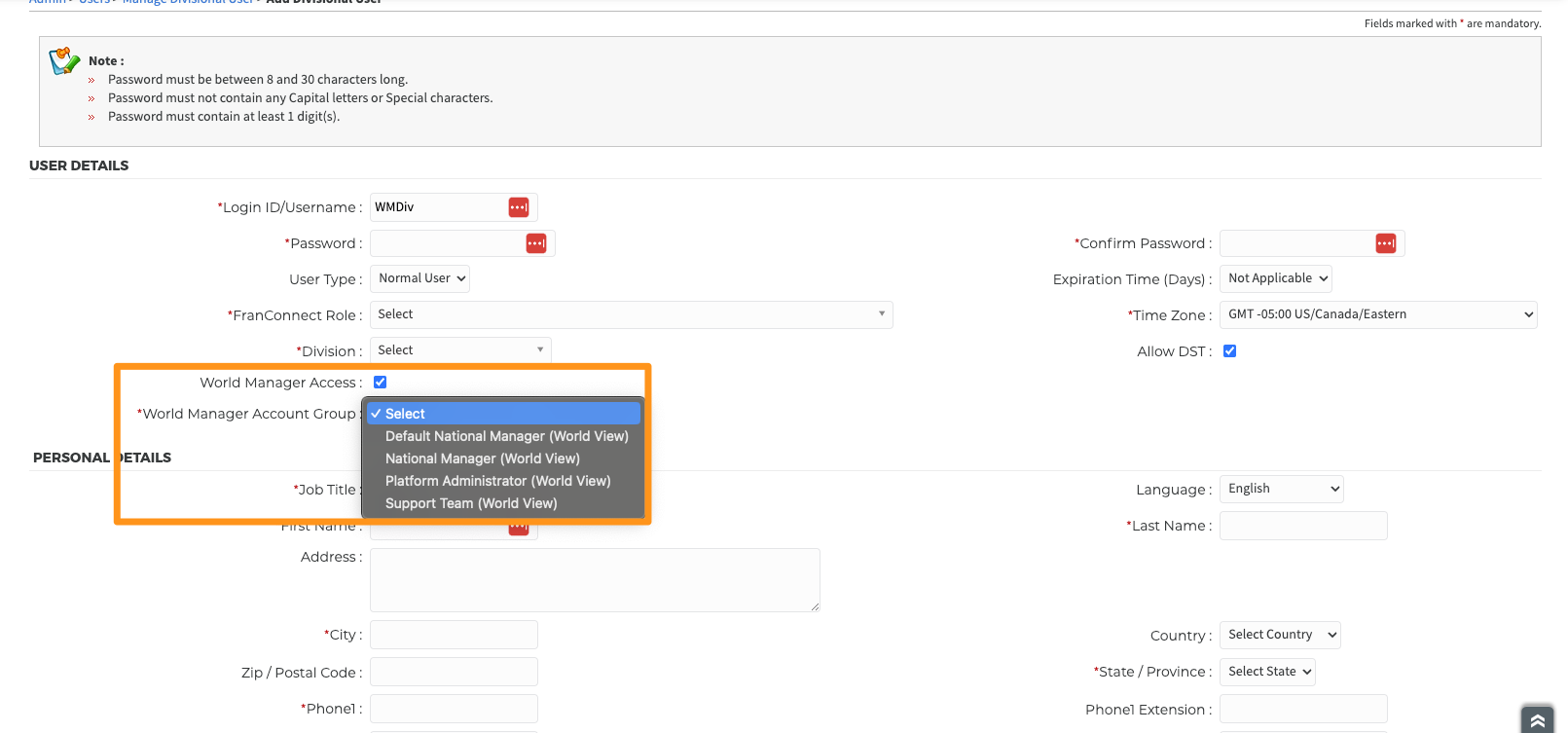Click password manager icon in First Name field
Image resolution: width=1568 pixels, height=733 pixels.
519,529
